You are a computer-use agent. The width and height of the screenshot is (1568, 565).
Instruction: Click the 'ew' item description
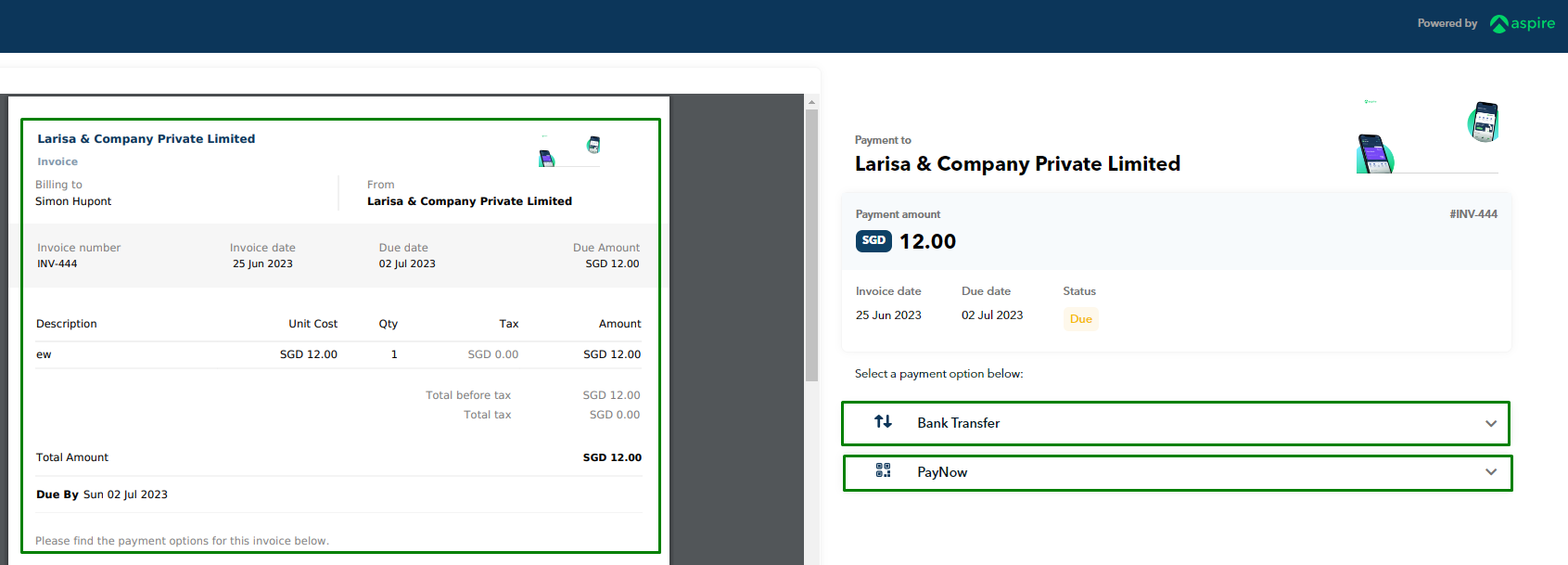point(44,354)
